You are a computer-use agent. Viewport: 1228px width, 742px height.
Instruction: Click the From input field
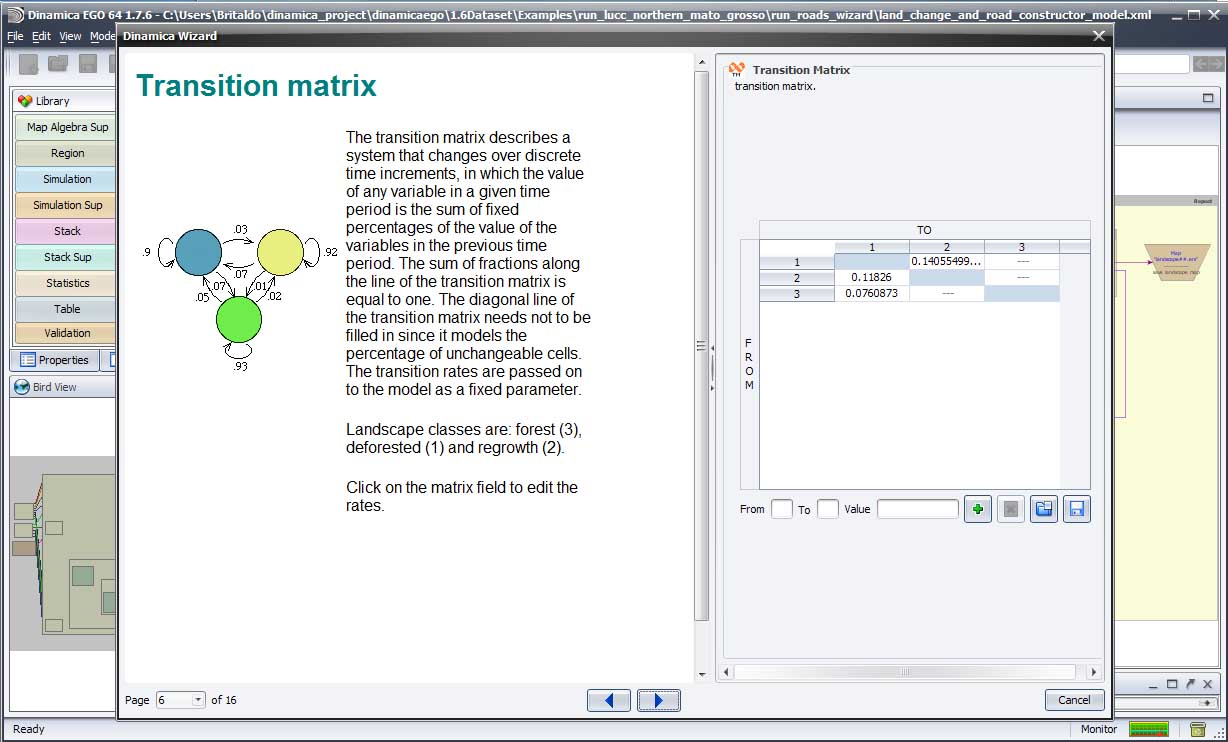point(782,509)
